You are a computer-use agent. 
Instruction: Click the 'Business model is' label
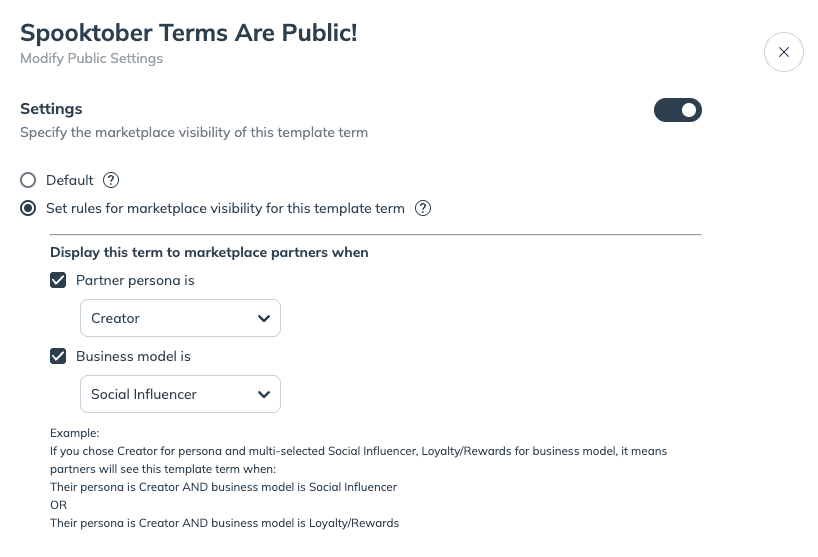(x=133, y=356)
